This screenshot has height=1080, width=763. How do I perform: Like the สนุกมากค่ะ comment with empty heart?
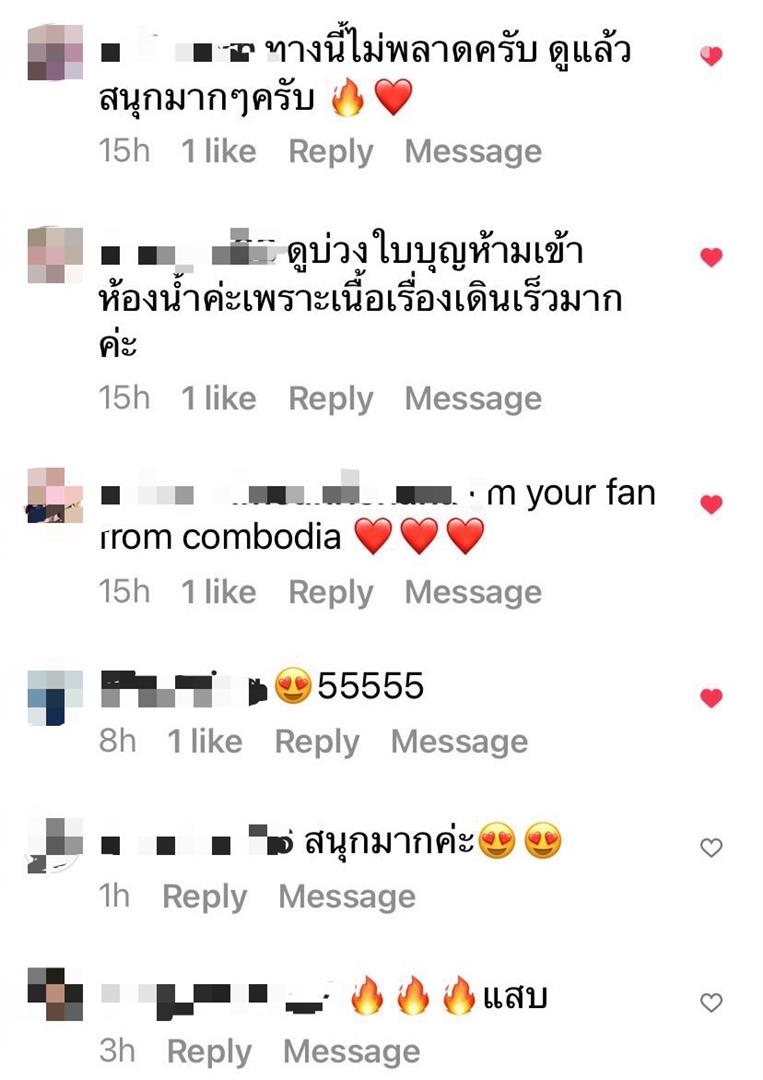point(711,847)
